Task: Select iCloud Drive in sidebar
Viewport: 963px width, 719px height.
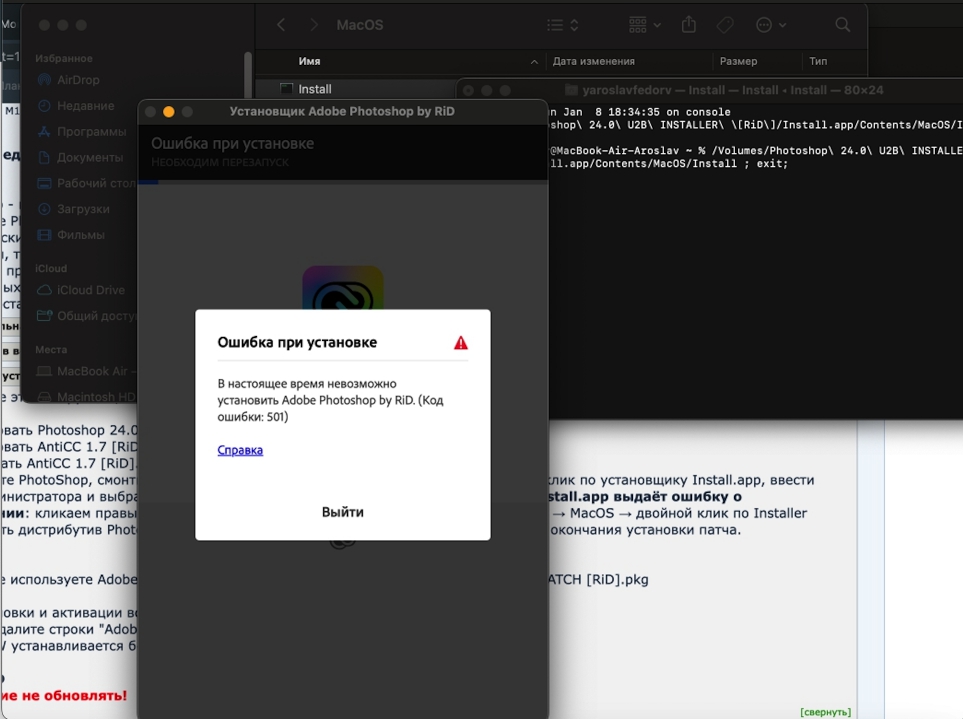Action: coord(90,290)
